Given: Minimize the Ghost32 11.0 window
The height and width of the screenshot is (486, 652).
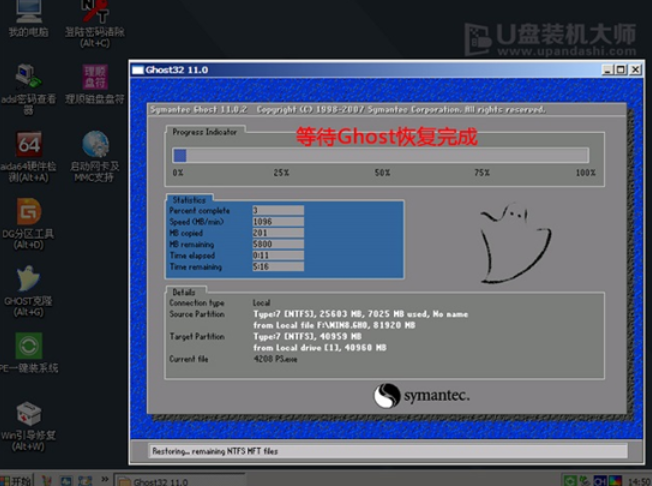Looking at the screenshot, I should pyautogui.click(x=609, y=69).
